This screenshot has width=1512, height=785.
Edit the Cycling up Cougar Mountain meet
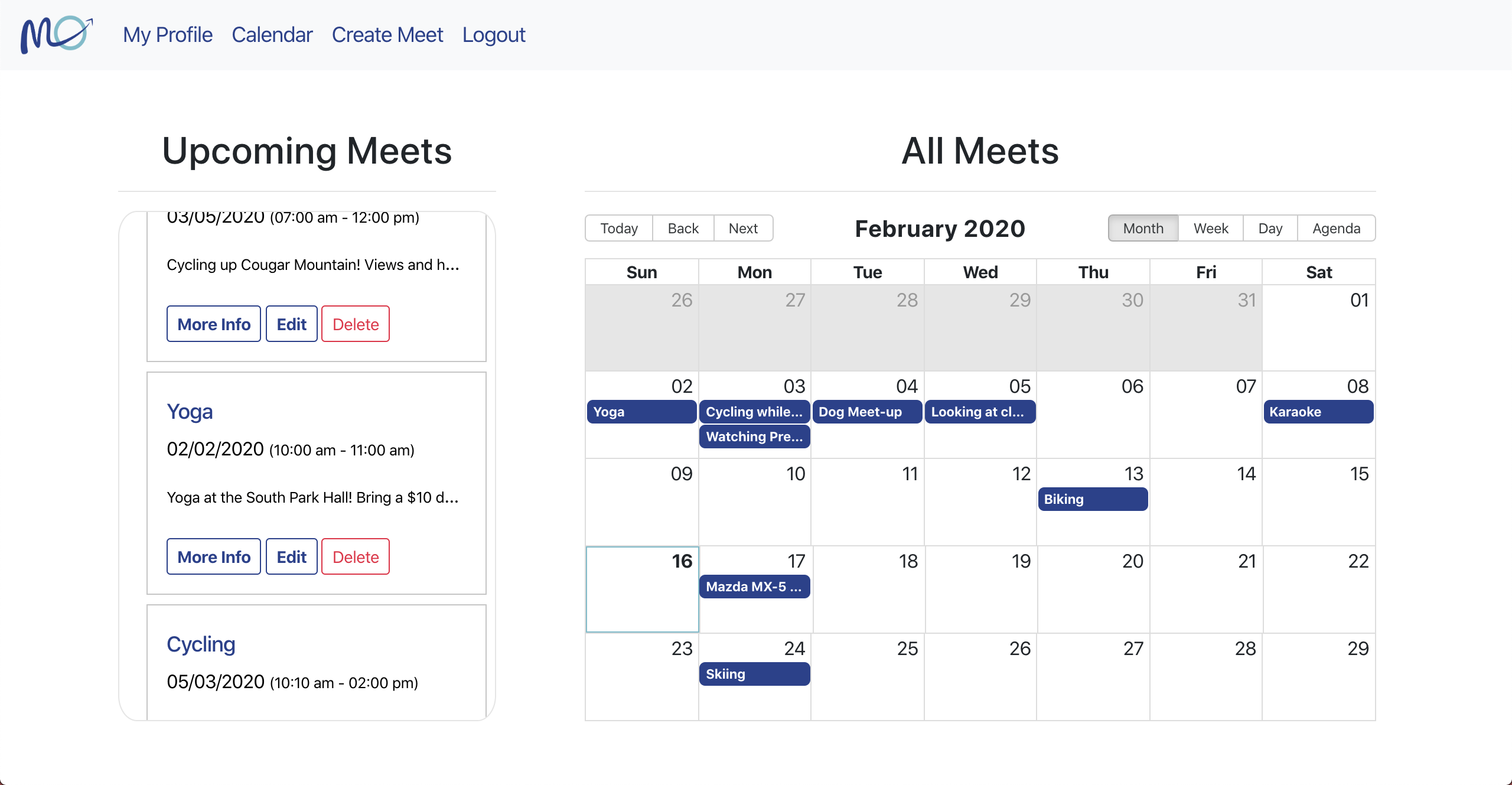click(x=291, y=323)
